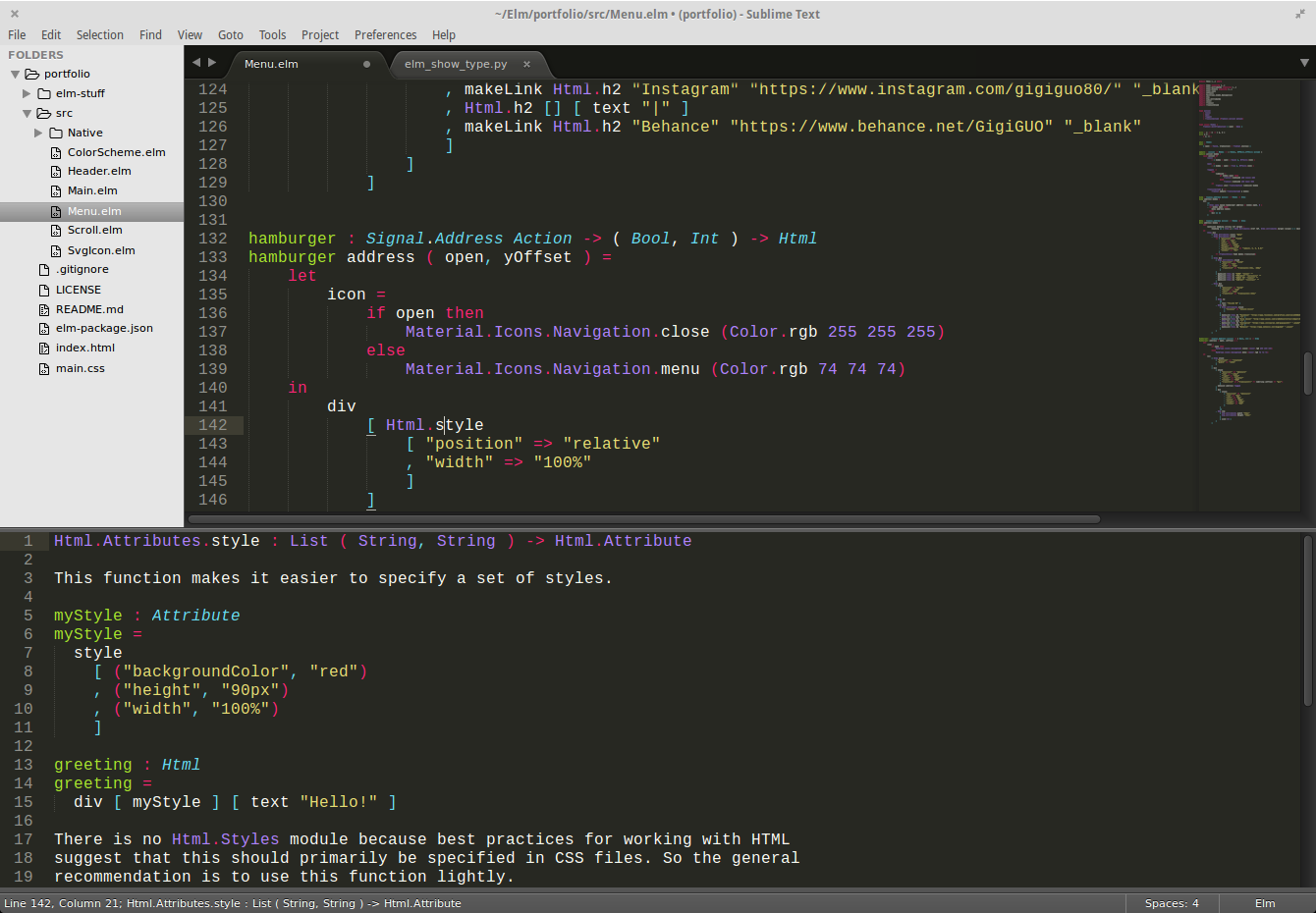Screen dimensions: 1316x913
Task: Open SvgIcon.elm in the sidebar
Action: coord(101,250)
